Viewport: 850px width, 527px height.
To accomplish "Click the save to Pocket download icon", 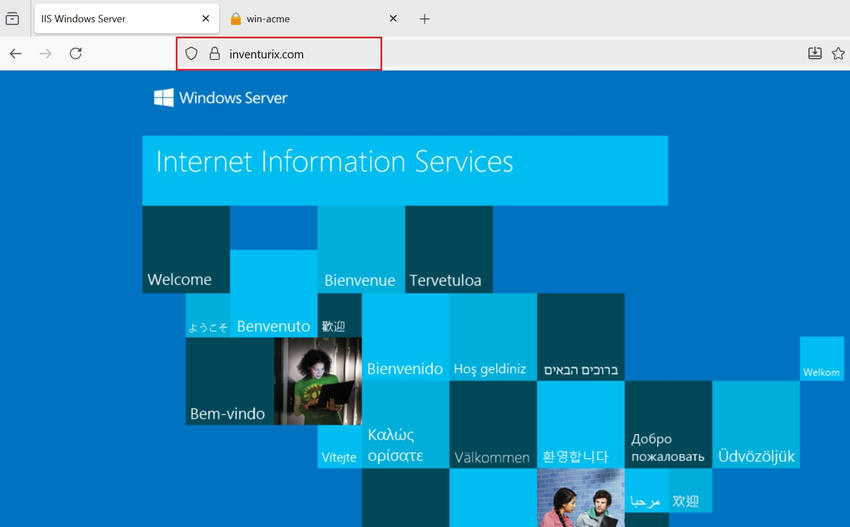I will click(x=815, y=53).
